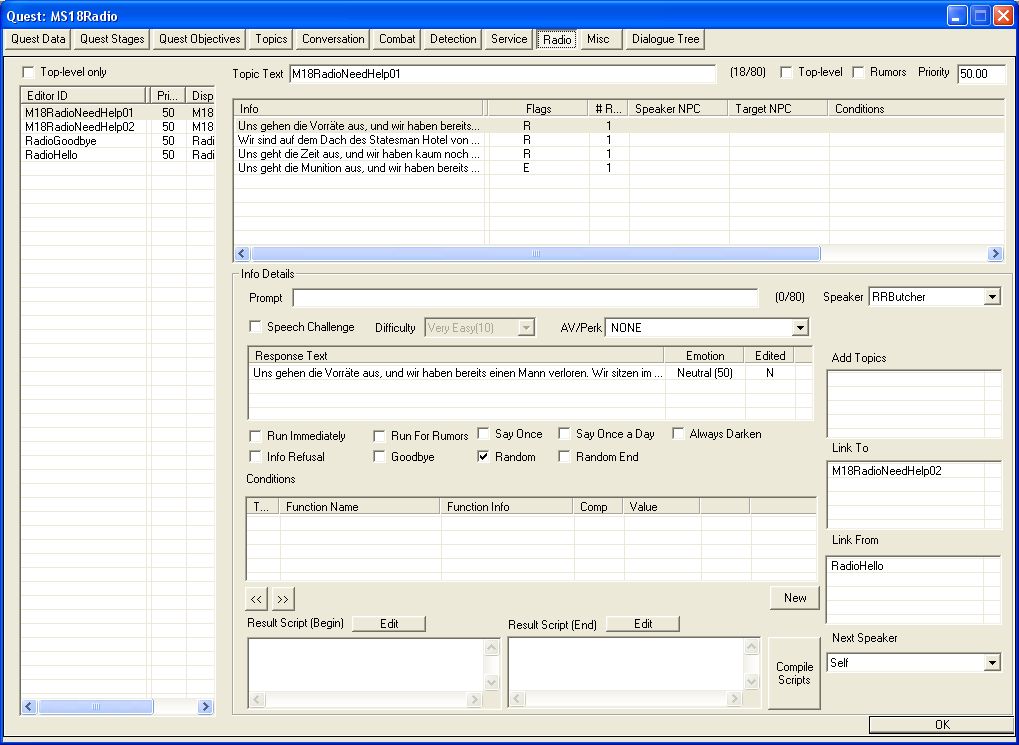This screenshot has width=1019, height=745.
Task: Click the horizontal scrollbar thumb under the Info list
Action: click(x=535, y=254)
